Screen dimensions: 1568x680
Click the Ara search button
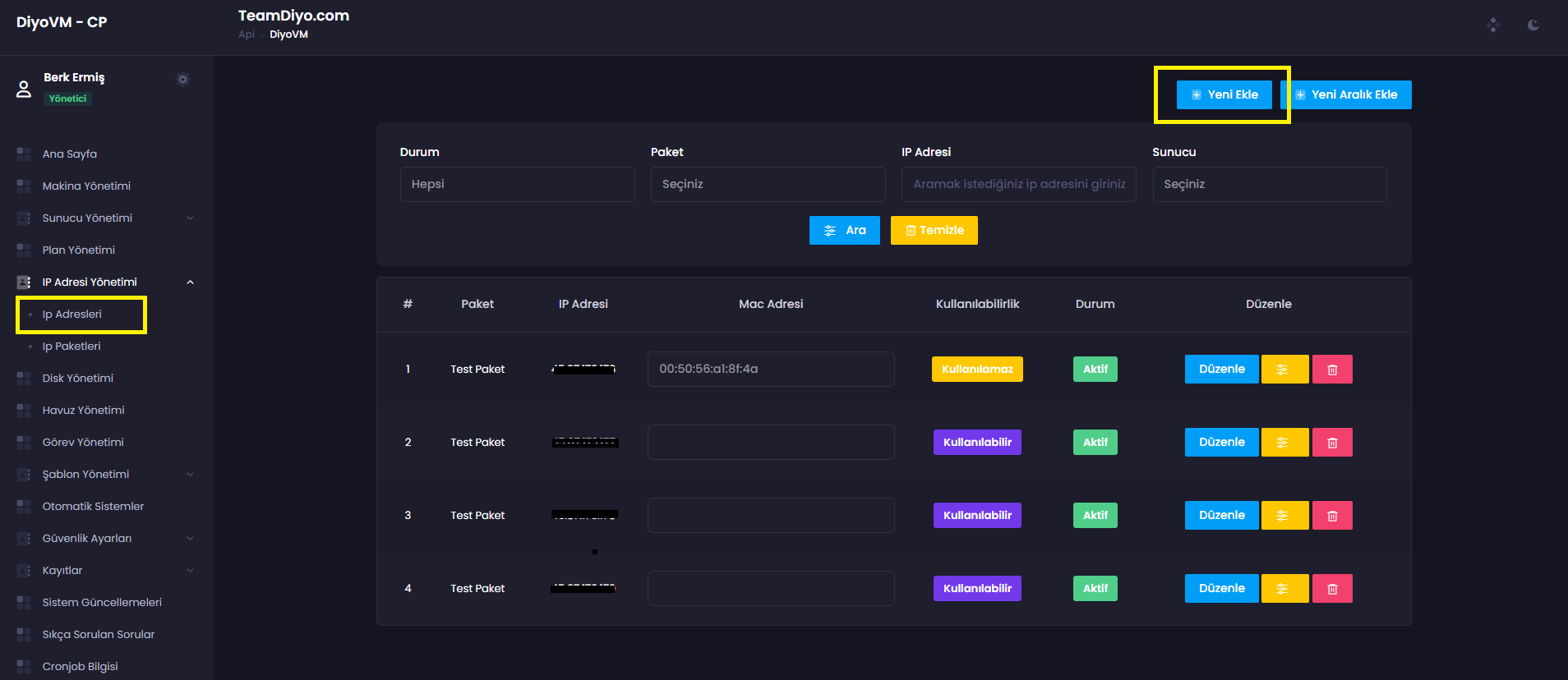(845, 230)
